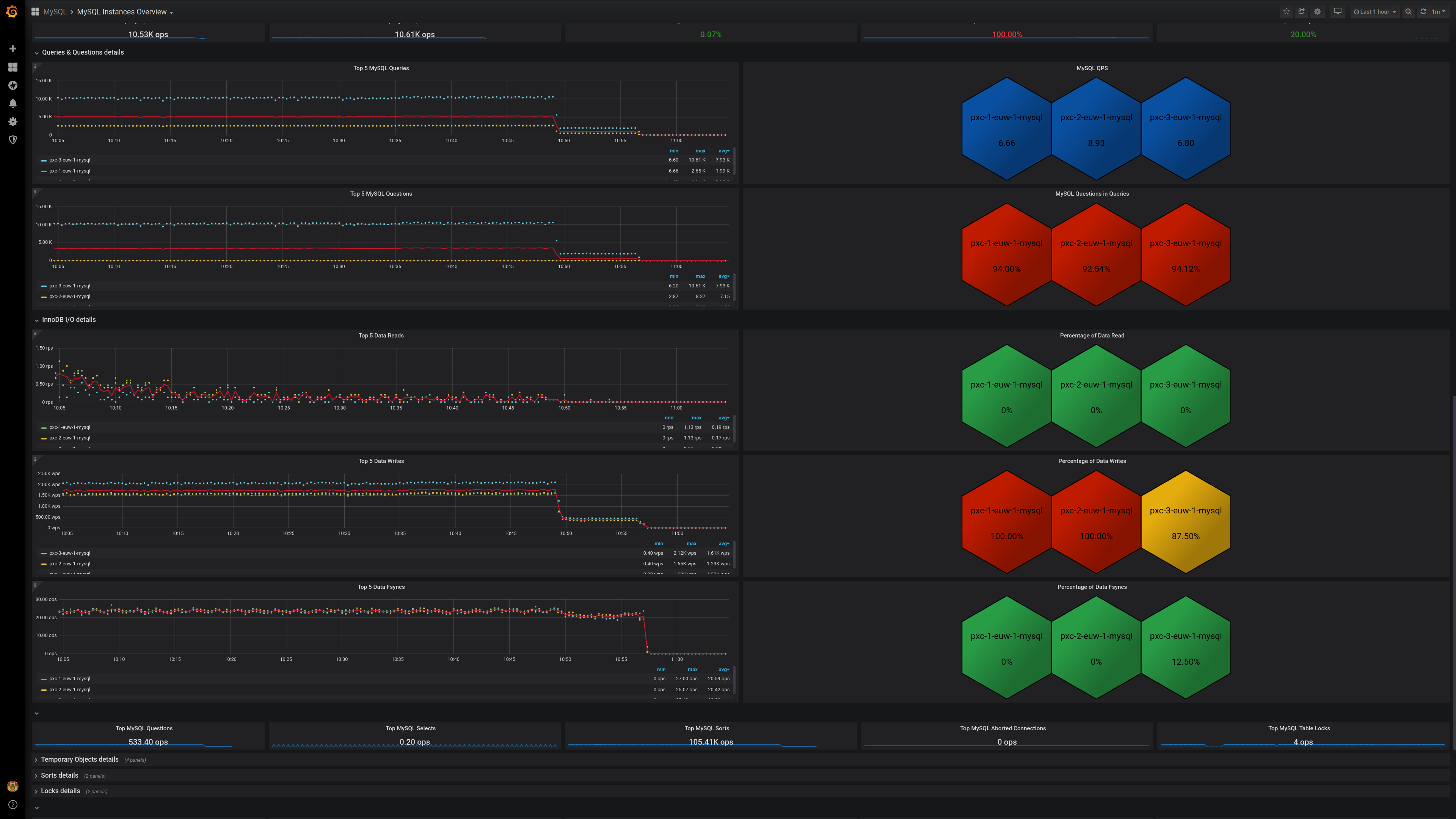This screenshot has width=1456, height=819.
Task: Open the Top 5 Data Fsyncs panel title menu
Action: [x=381, y=587]
